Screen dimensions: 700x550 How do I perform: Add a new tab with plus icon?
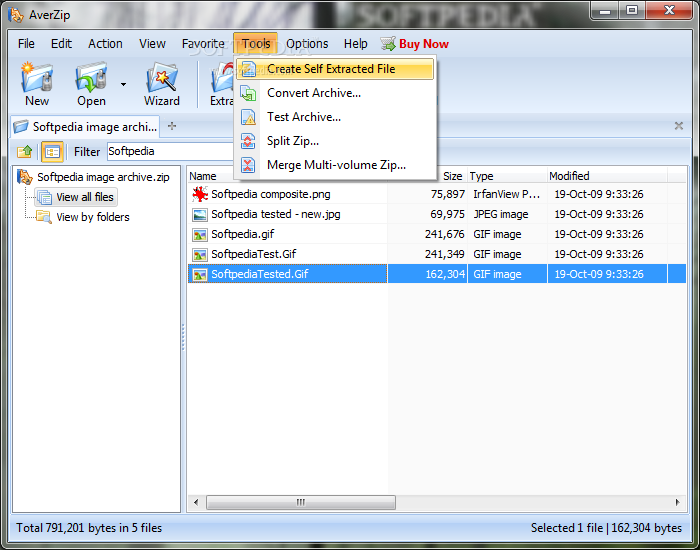tap(172, 126)
